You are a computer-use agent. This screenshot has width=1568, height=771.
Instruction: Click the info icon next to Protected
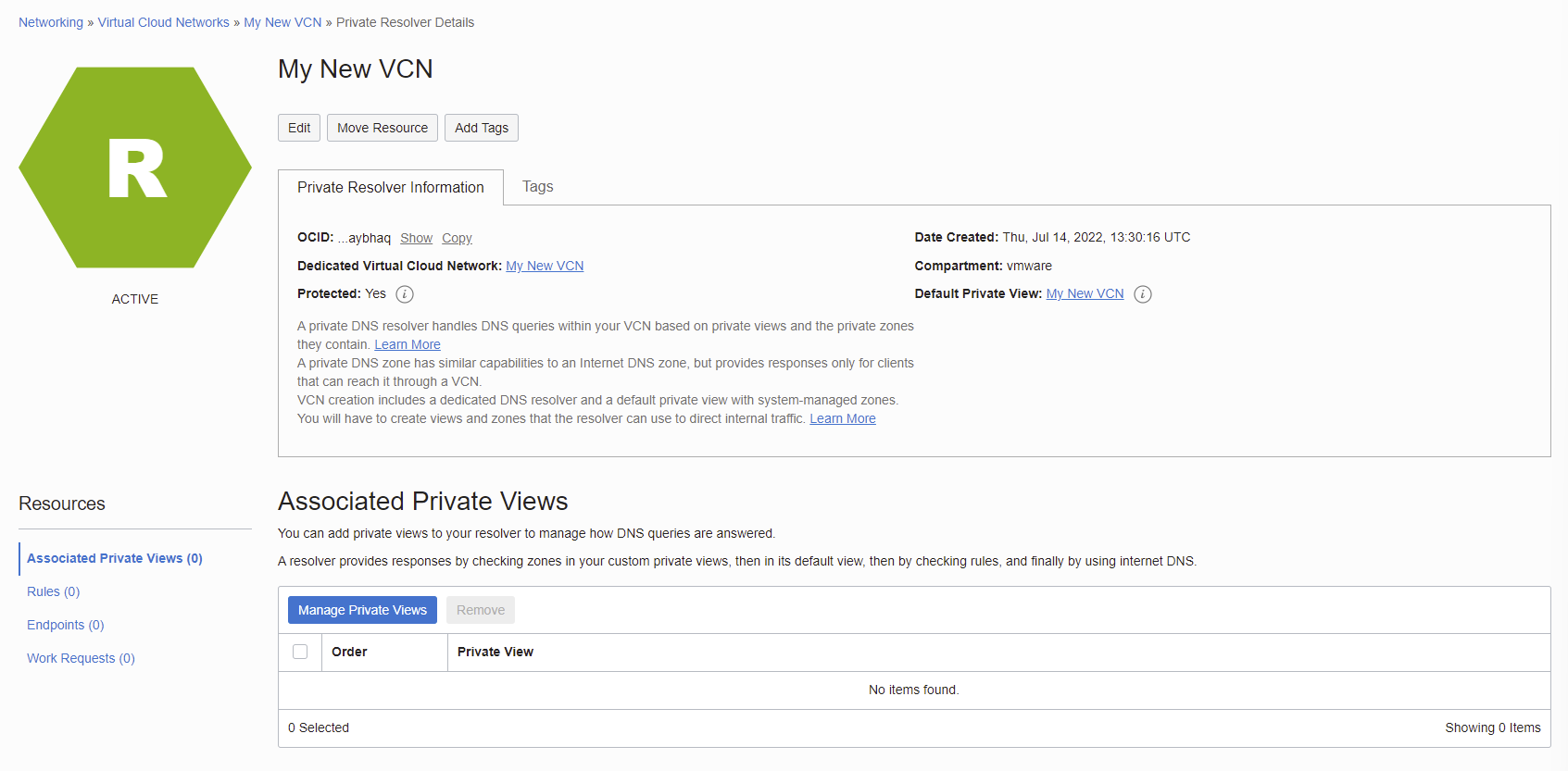pyautogui.click(x=405, y=294)
